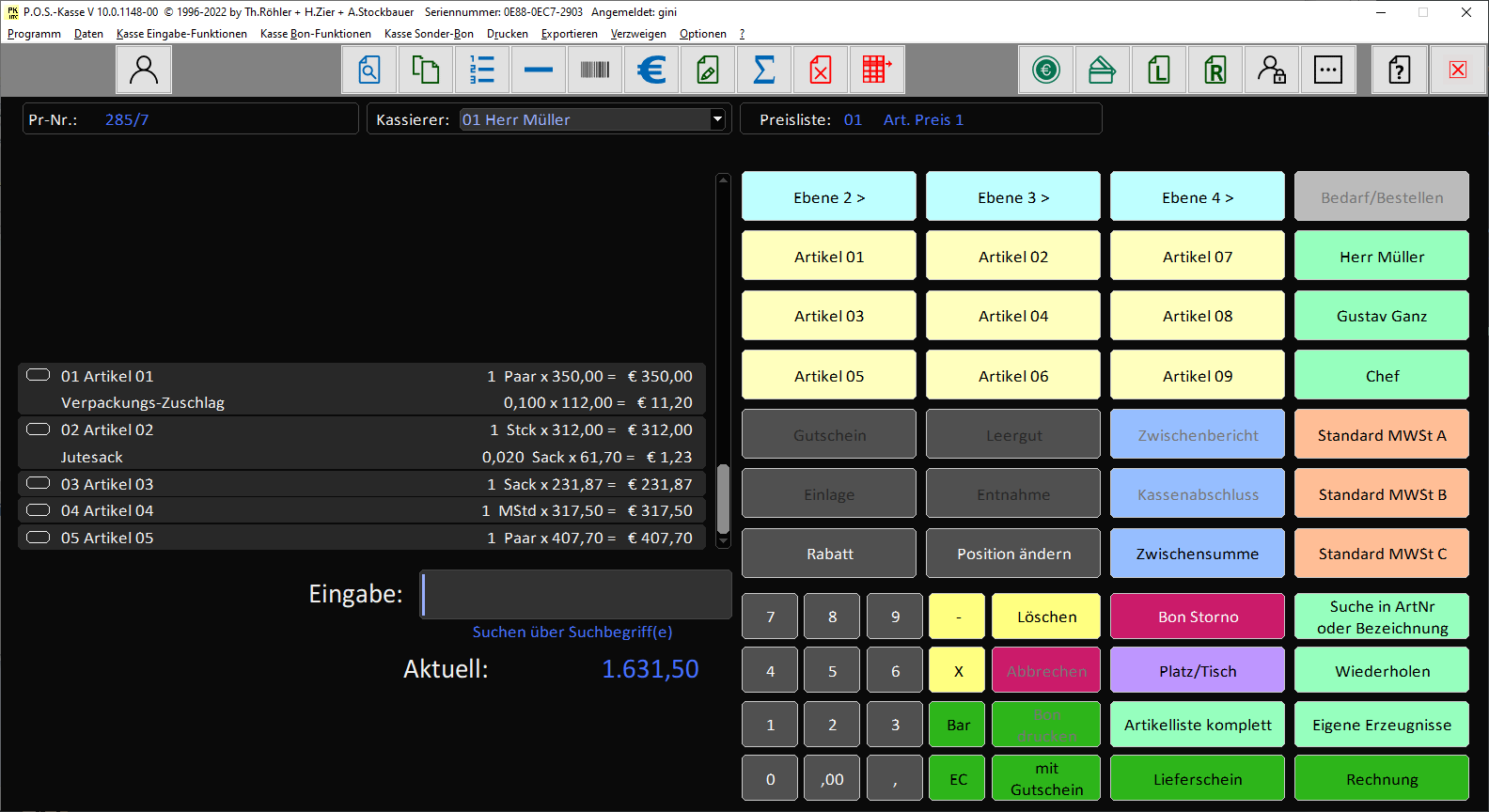This screenshot has width=1489, height=812.
Task: Click the user with padlock icon
Action: (1271, 70)
